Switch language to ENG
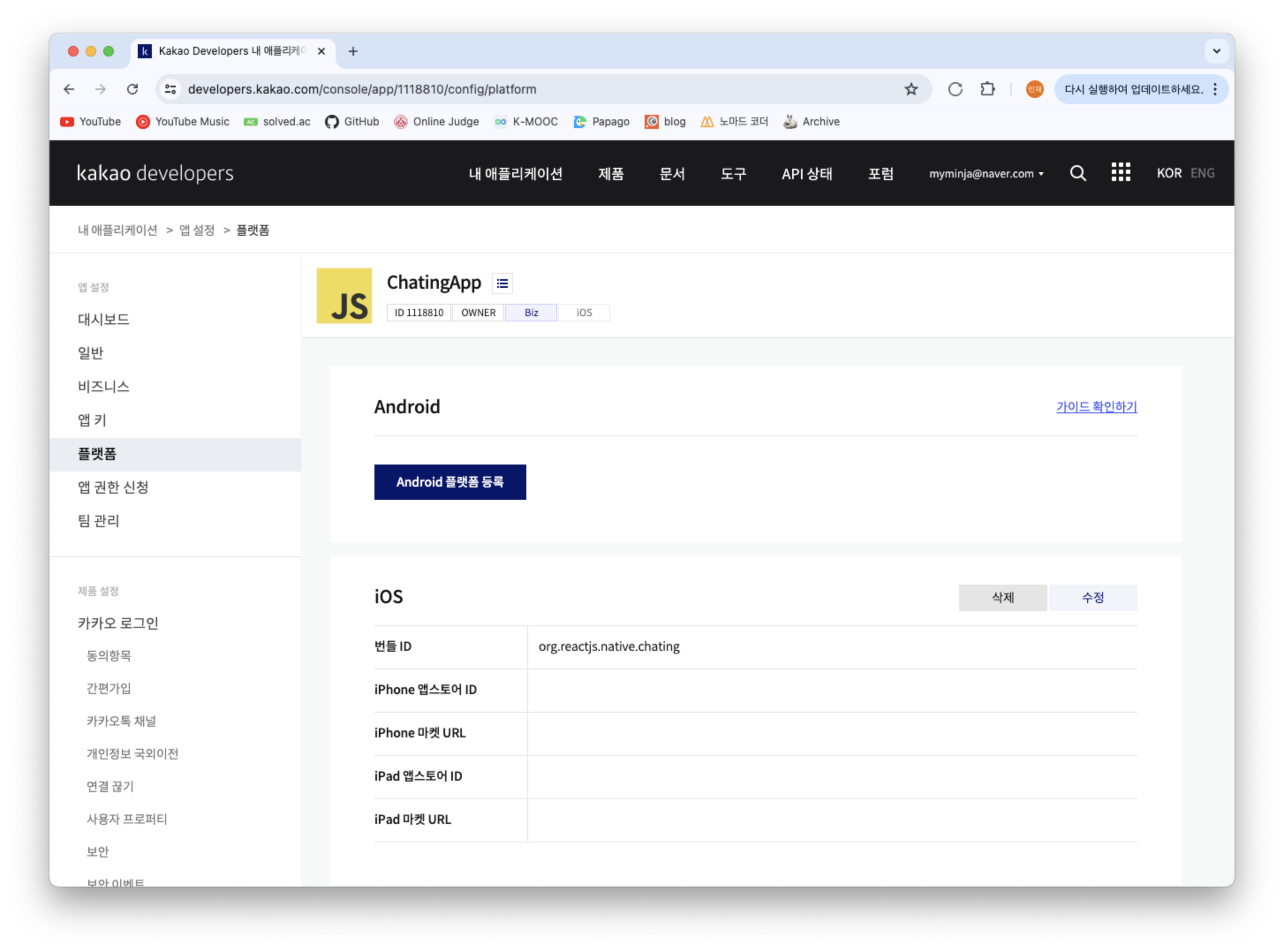The image size is (1284, 952). click(x=1202, y=174)
